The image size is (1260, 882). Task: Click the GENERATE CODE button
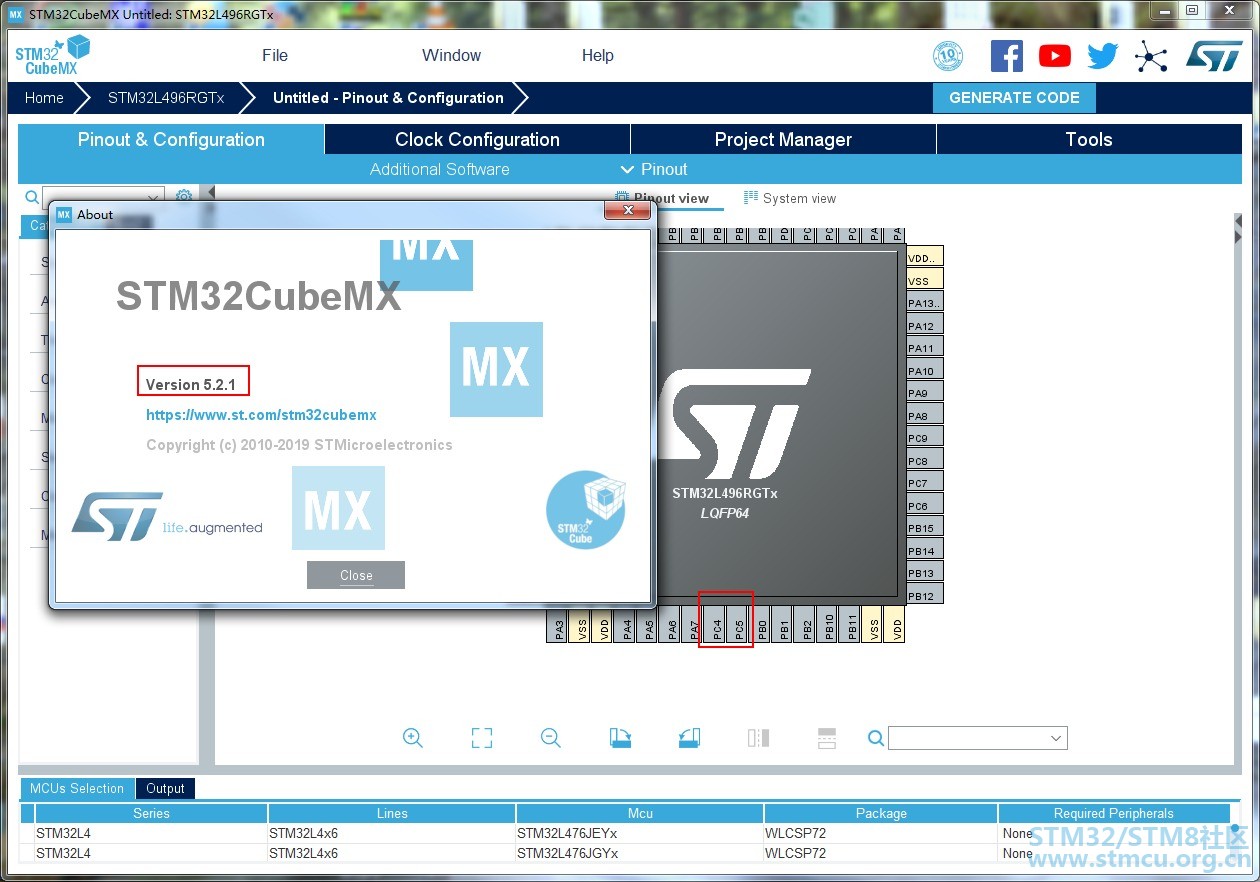click(1014, 98)
